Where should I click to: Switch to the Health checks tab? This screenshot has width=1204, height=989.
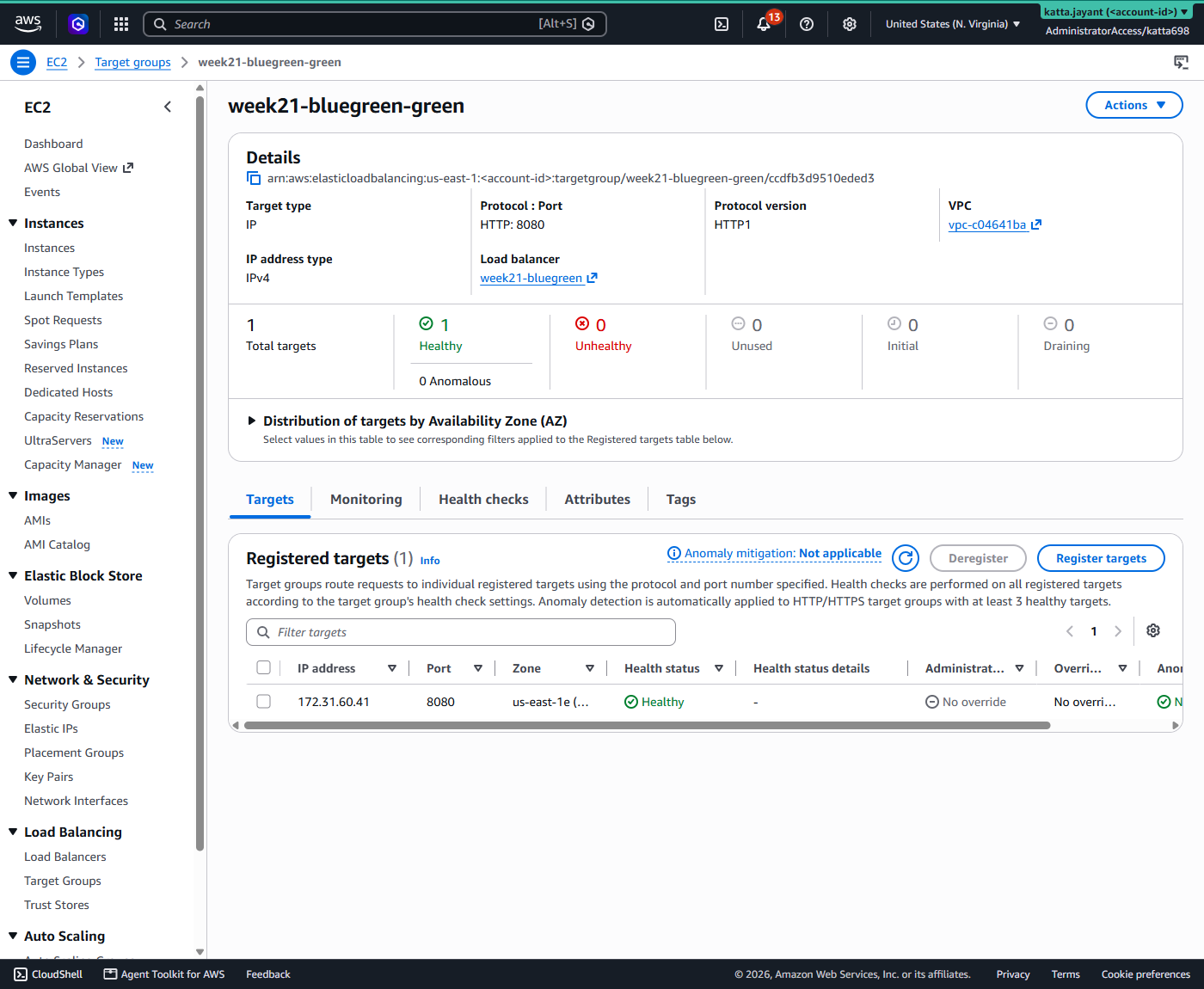pos(483,499)
